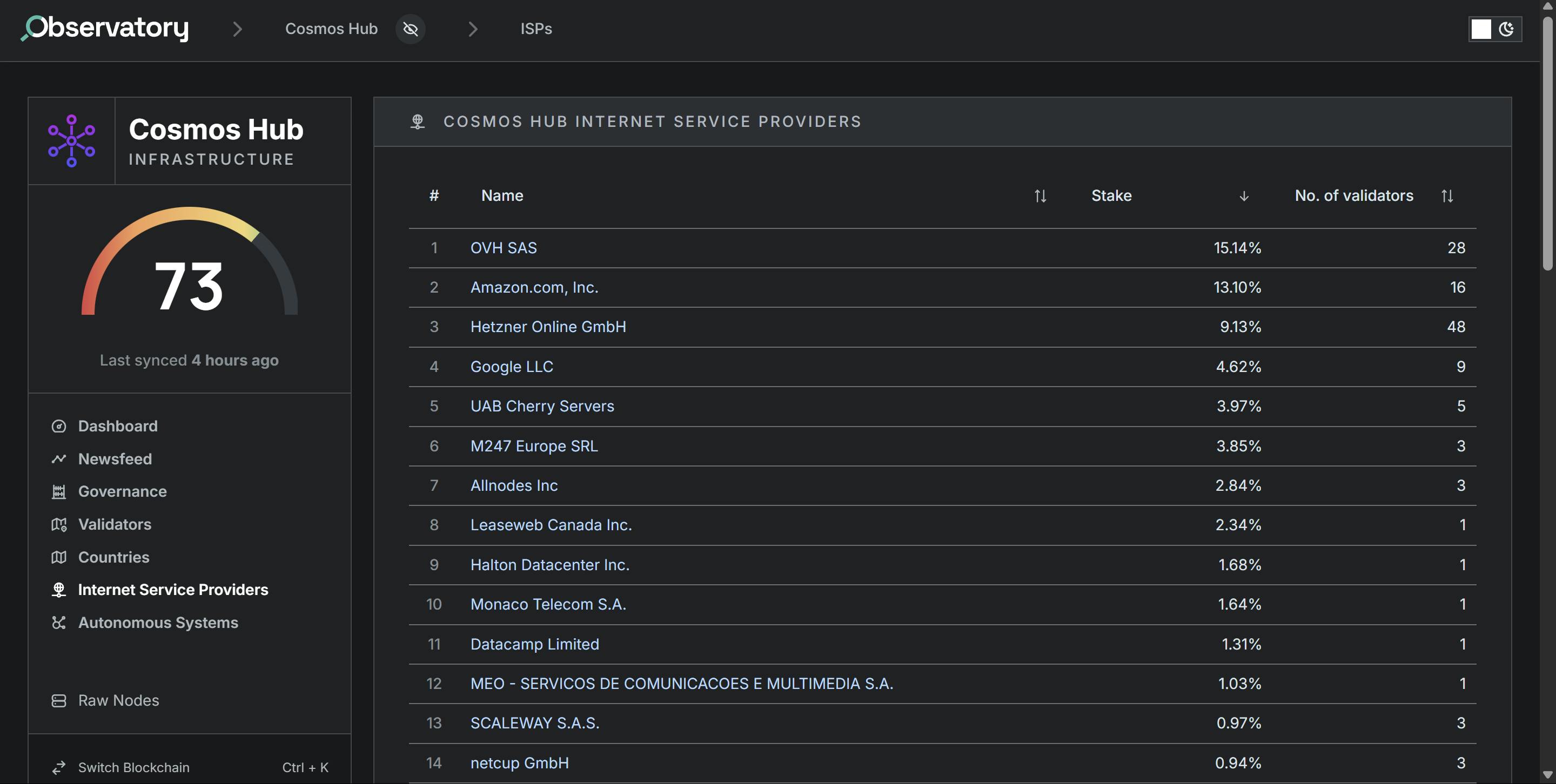Sort the table by Name column arrows

click(1039, 195)
